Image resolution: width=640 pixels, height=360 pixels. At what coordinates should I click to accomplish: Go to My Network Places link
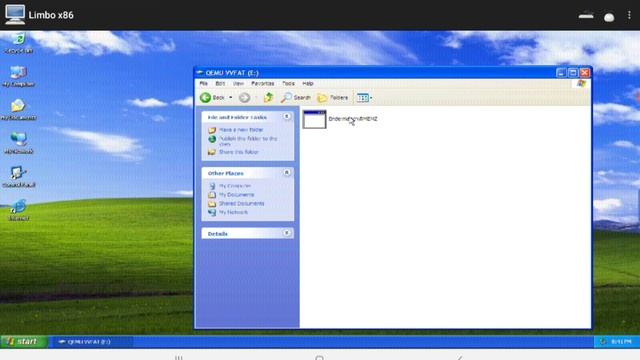(233, 212)
